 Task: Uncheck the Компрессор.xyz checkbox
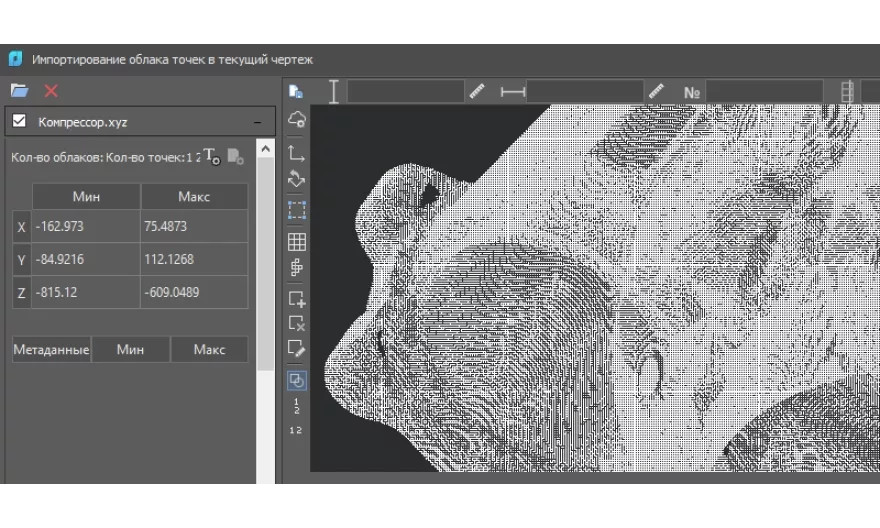18,122
